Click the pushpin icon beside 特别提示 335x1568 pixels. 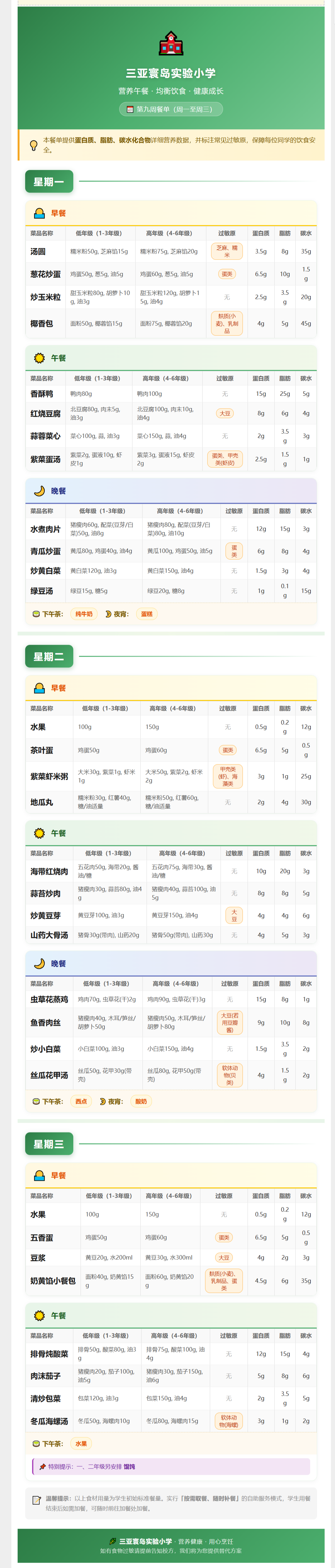point(42,1467)
